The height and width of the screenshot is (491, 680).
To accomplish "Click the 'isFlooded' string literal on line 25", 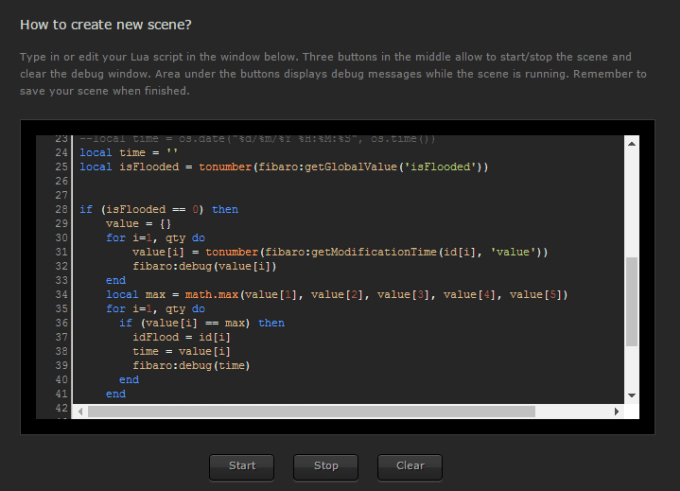I will coord(440,167).
